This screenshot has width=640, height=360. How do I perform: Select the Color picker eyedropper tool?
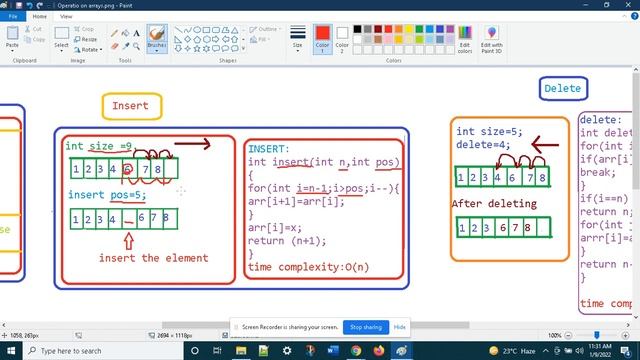[x=126, y=47]
